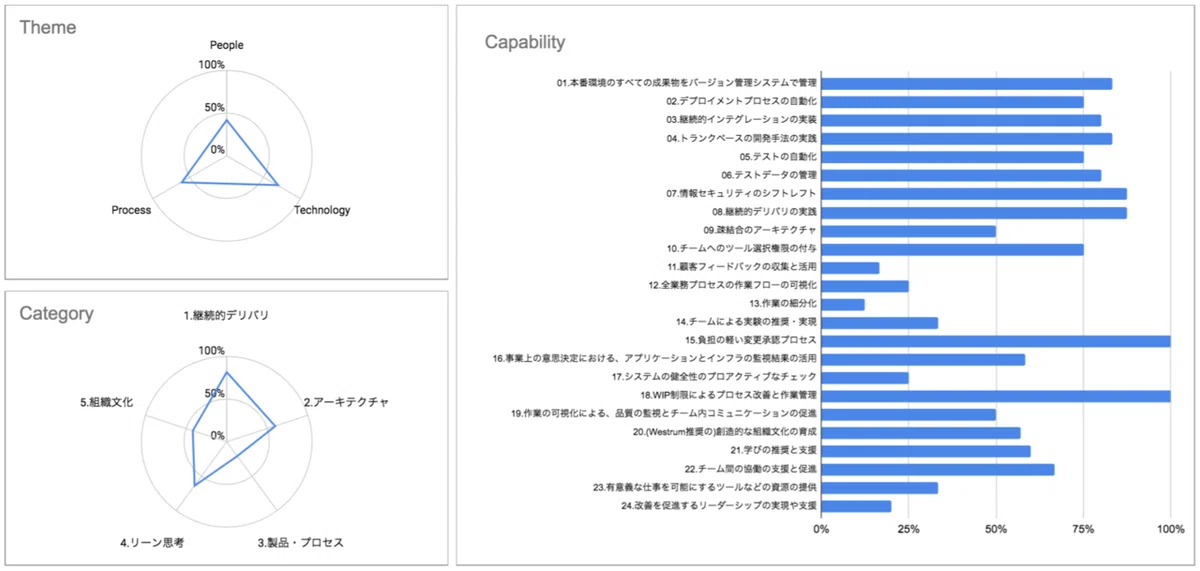Screen dimensions: 1200x571
Task: Click the 3.製品・プロセス category label
Action: click(x=300, y=542)
